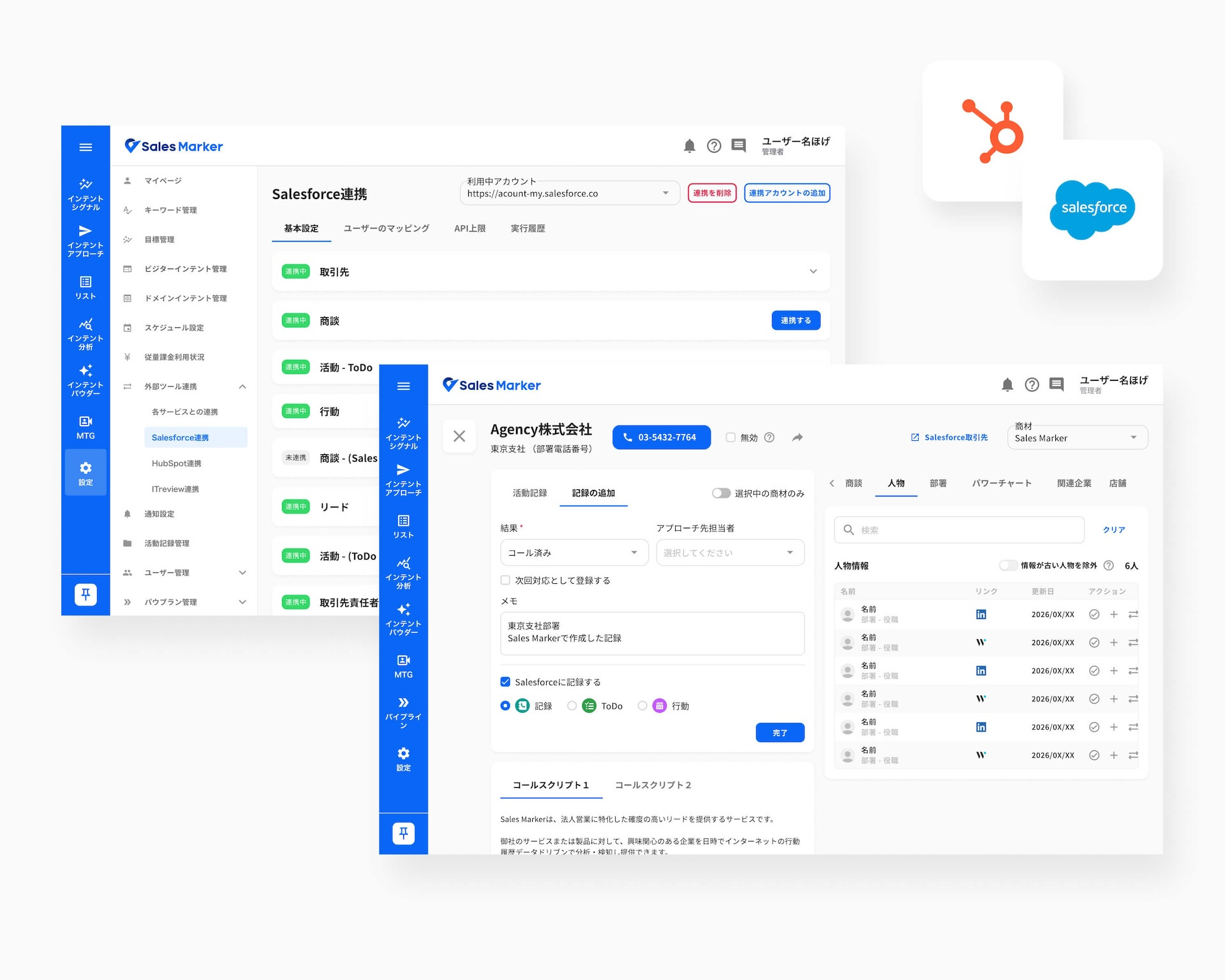The height and width of the screenshot is (980, 1225).
Task: Switch to コールスクリプト２ tab
Action: pos(653,785)
